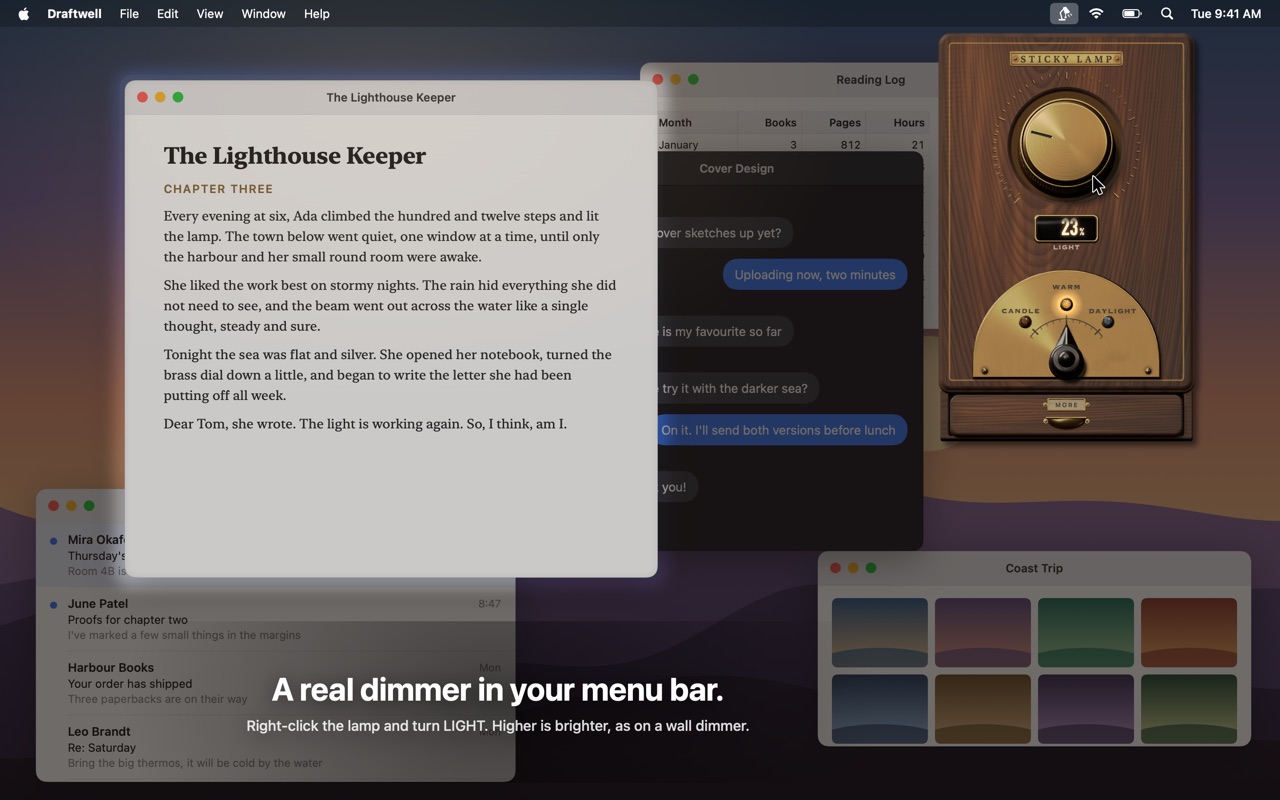Open the File menu
1280x800 pixels.
[129, 14]
